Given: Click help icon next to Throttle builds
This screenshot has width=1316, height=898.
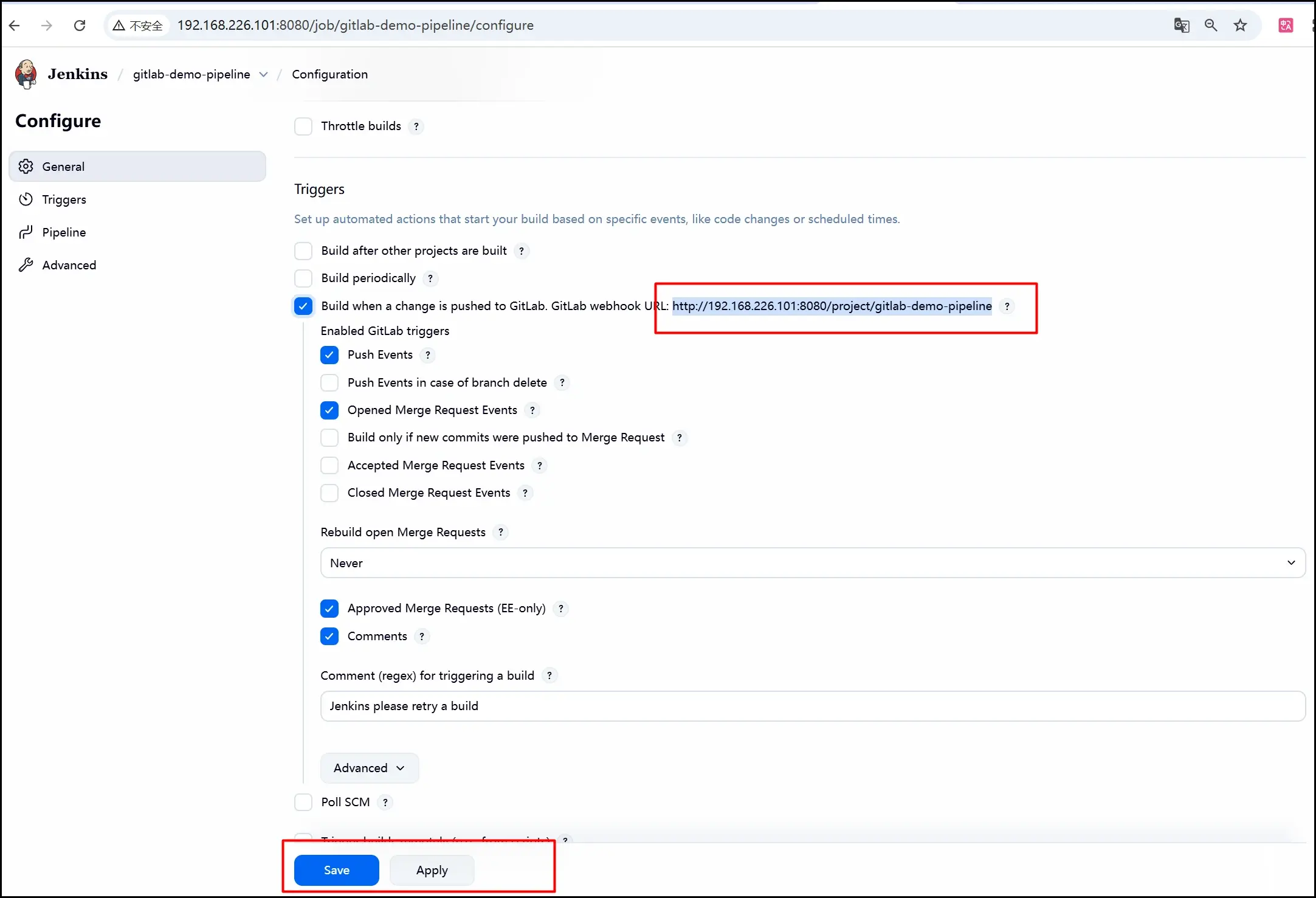Looking at the screenshot, I should [416, 126].
